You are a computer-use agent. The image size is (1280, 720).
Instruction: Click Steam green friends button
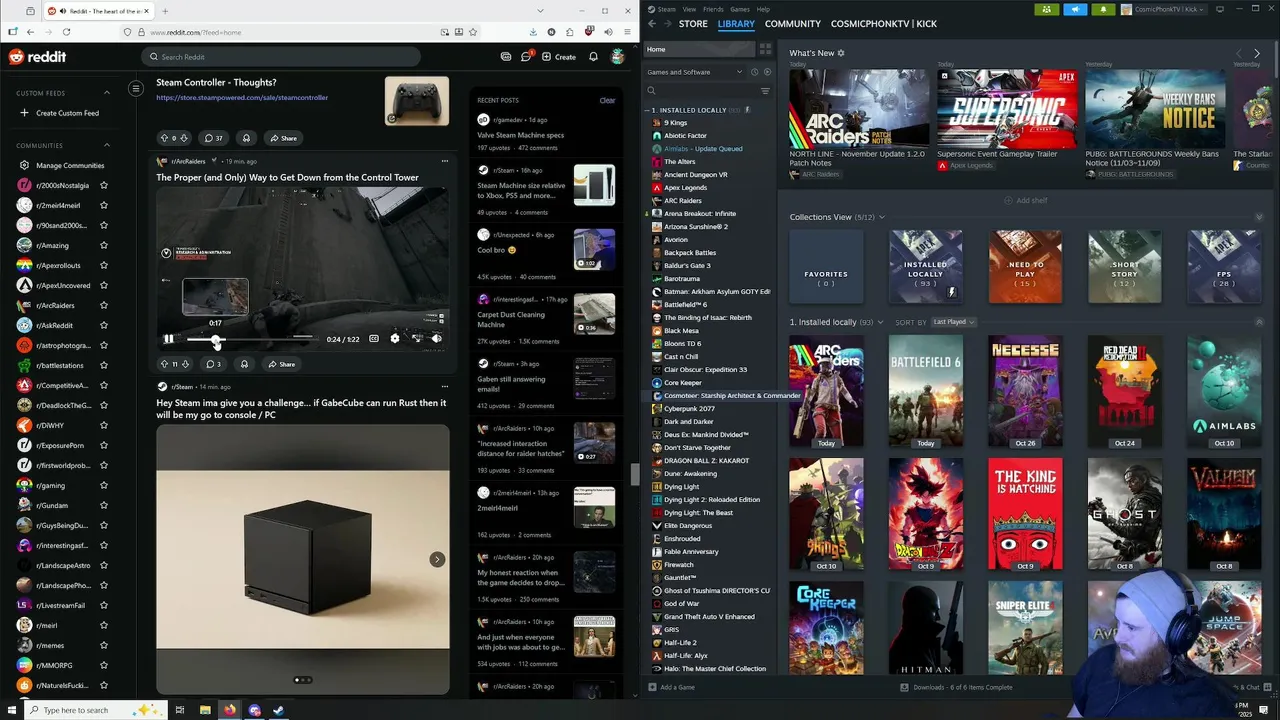tap(1047, 9)
